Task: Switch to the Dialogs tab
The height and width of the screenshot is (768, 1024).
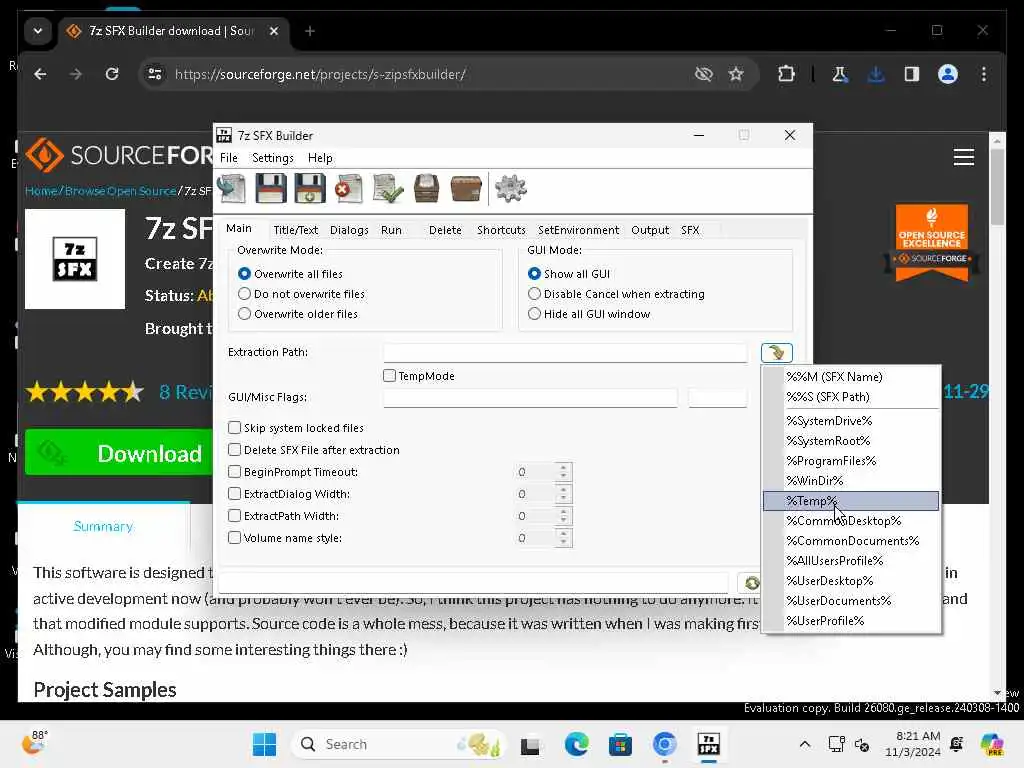Action: click(349, 230)
